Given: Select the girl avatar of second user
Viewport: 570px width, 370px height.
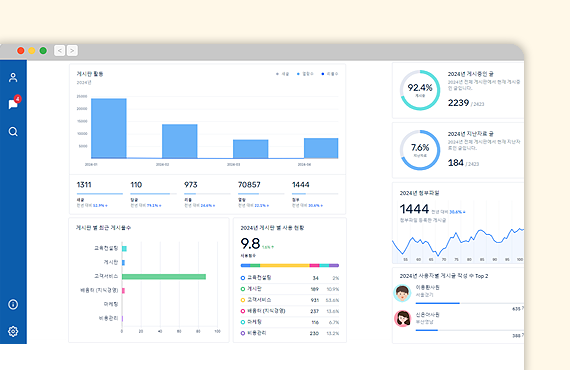Looking at the screenshot, I should pyautogui.click(x=402, y=319).
